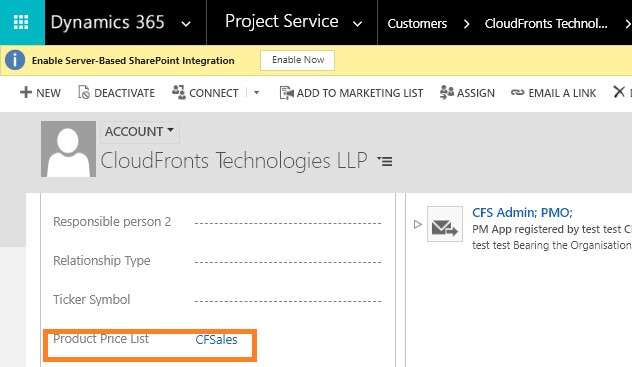632x367 pixels.
Task: Click the X icon in command bar
Action: (x=619, y=92)
